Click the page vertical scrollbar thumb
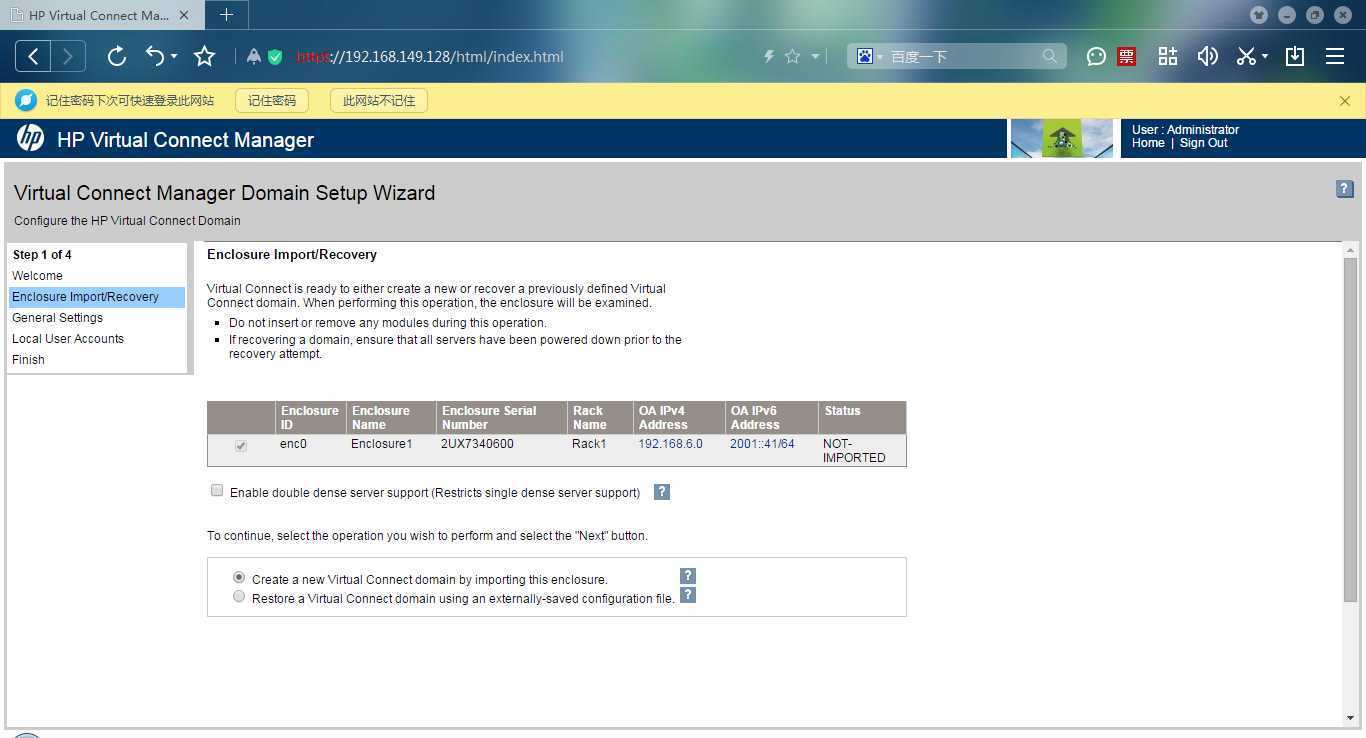This screenshot has width=1366, height=738. [1351, 430]
